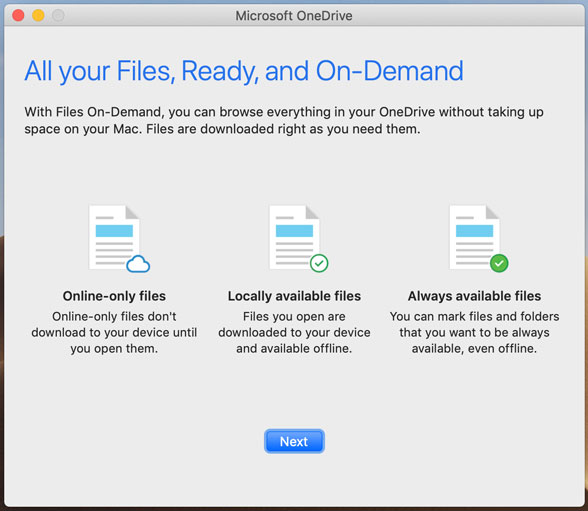
Task: Minimize the OneDrive window with yellow button
Action: [38, 15]
